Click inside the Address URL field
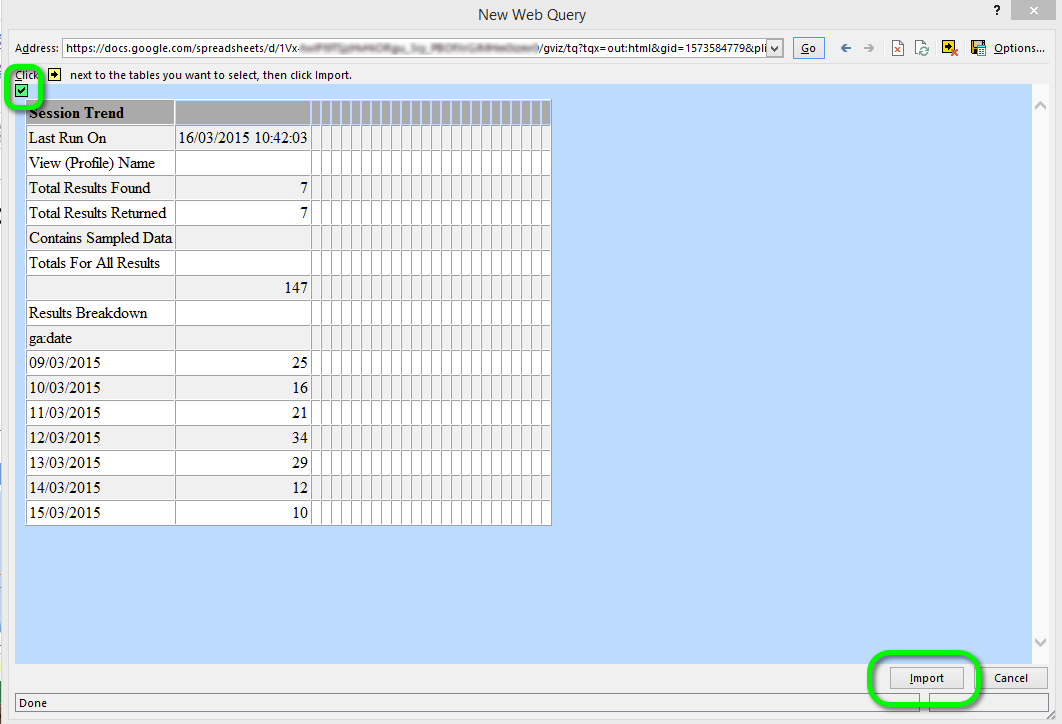Viewport: 1062px width, 724px height. click(400, 48)
